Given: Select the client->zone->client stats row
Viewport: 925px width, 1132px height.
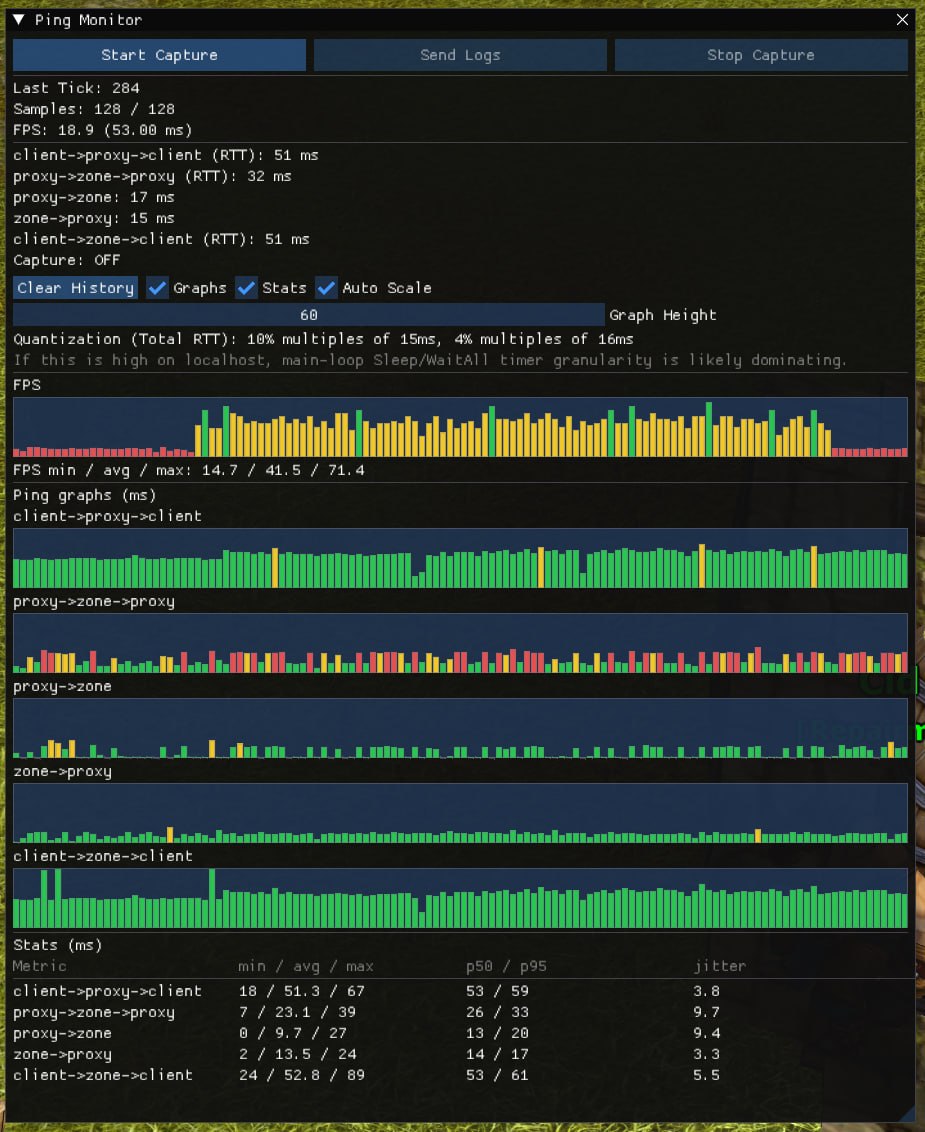Looking at the screenshot, I should (460, 1075).
